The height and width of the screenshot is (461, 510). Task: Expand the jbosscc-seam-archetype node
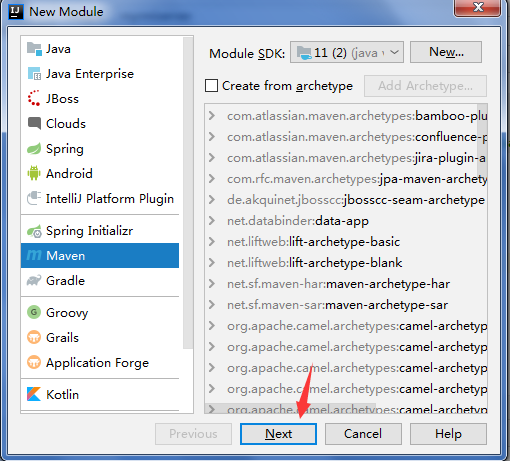212,200
